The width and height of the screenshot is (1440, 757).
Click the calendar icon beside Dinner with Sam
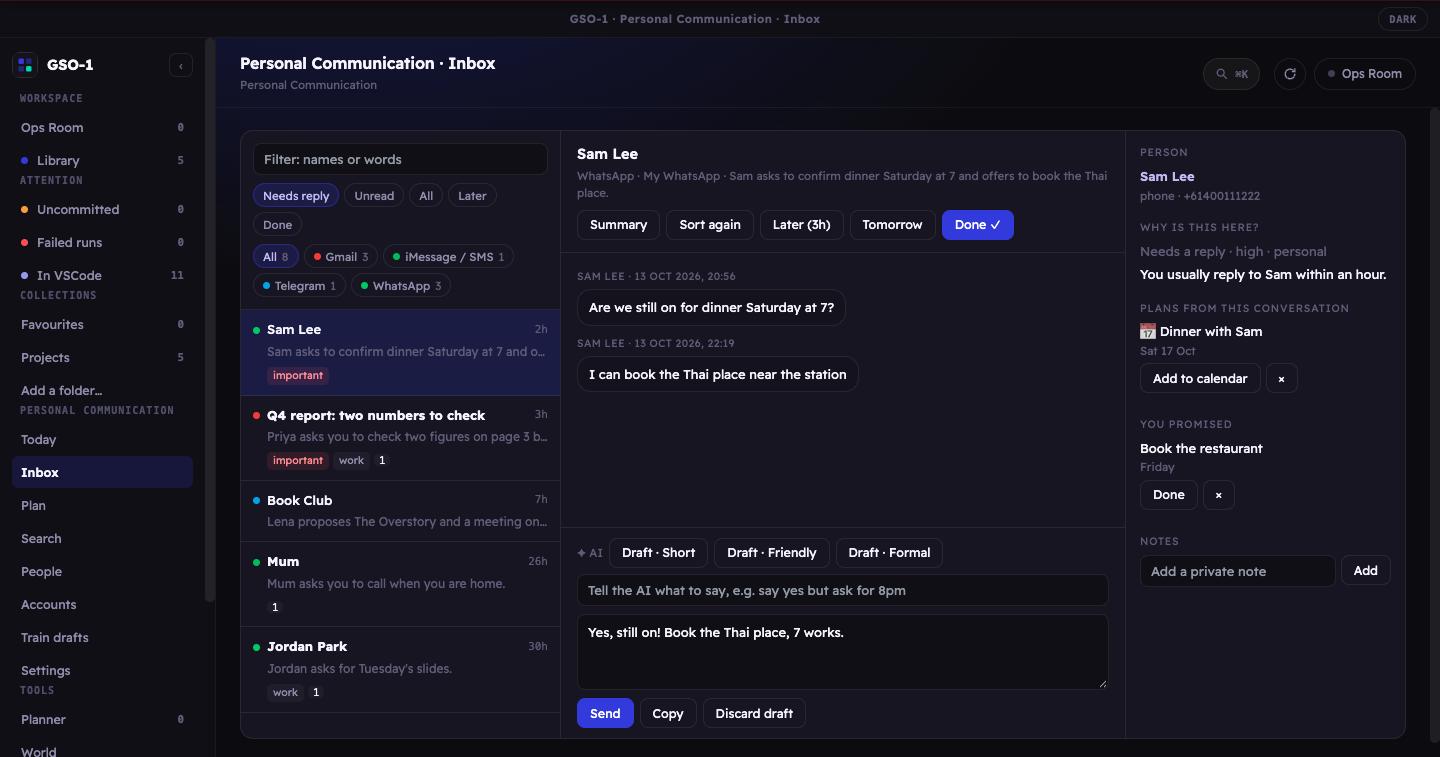pos(1148,331)
